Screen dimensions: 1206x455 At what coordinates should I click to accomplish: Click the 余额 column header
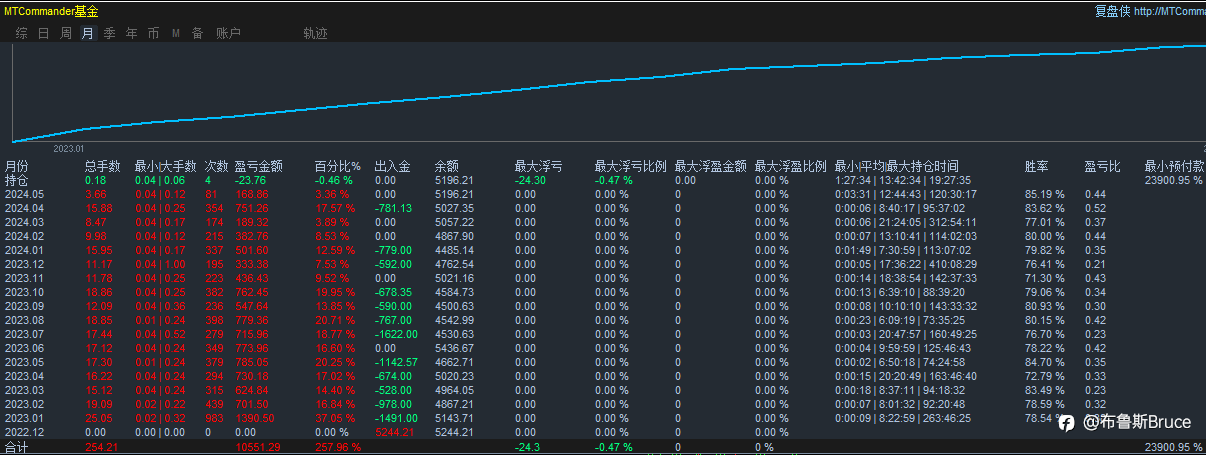(x=447, y=166)
